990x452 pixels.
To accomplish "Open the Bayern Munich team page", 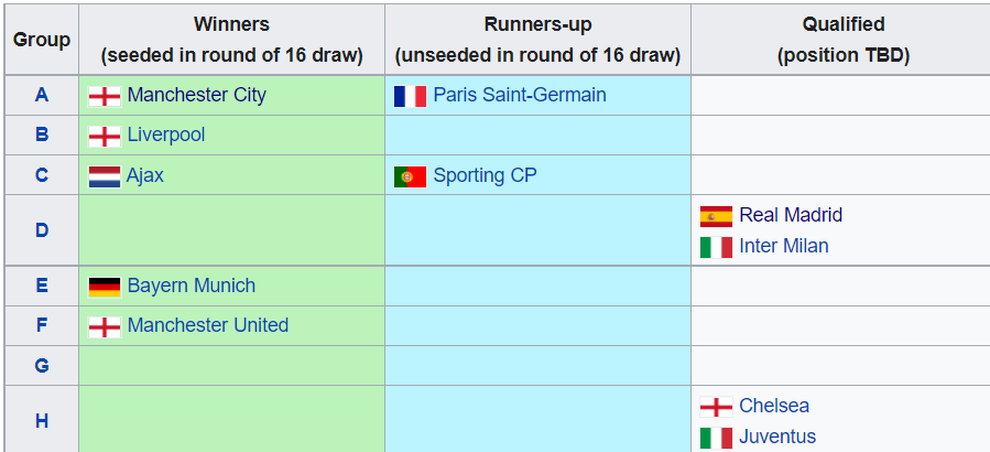I will [191, 287].
